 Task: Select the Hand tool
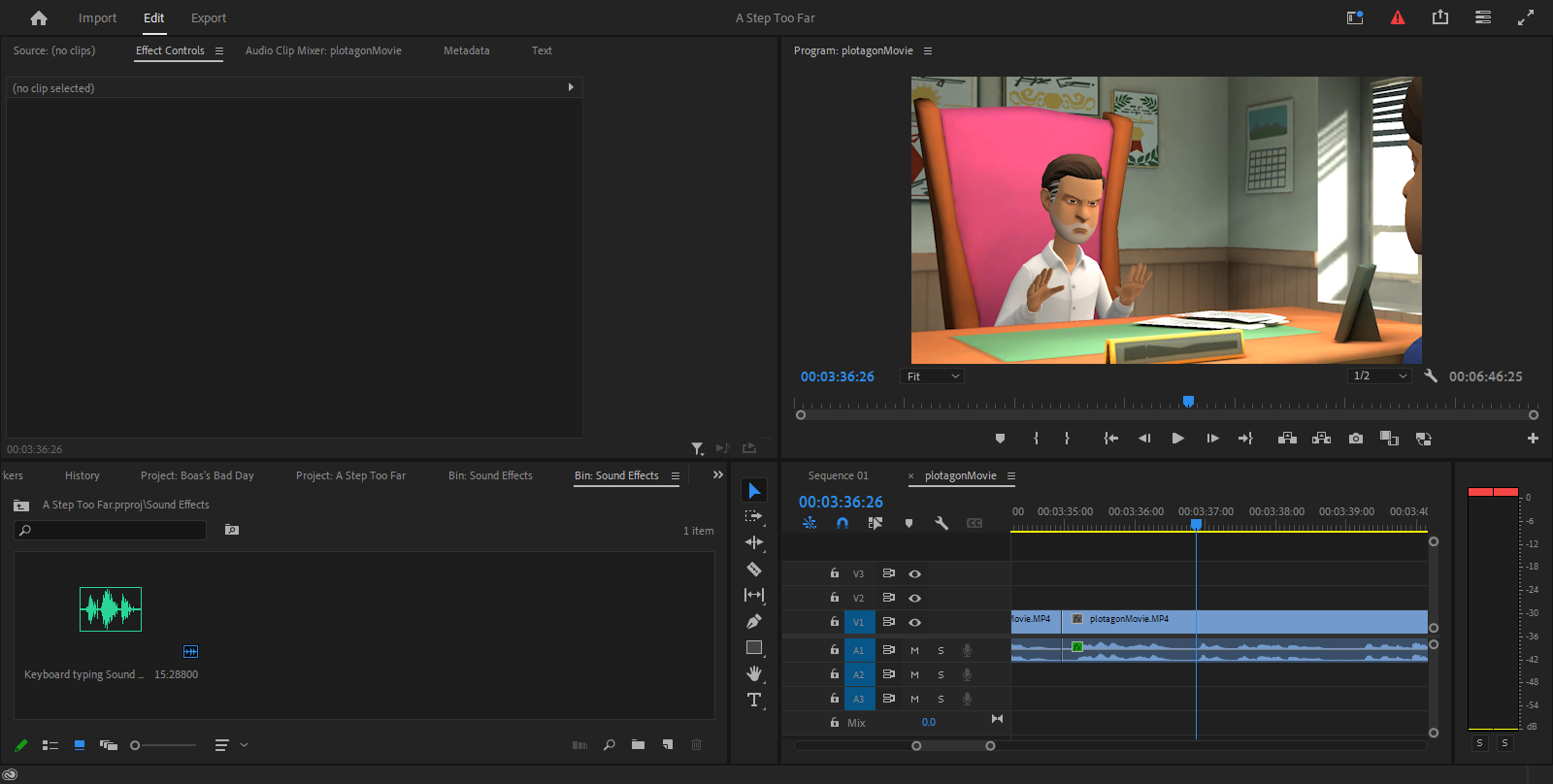754,673
